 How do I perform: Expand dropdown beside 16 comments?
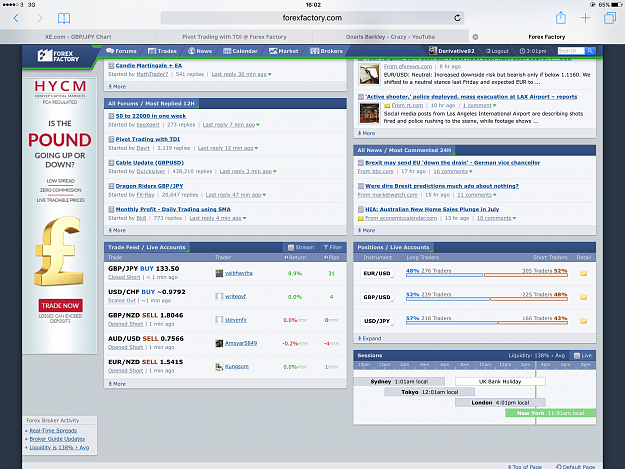tap(471, 172)
